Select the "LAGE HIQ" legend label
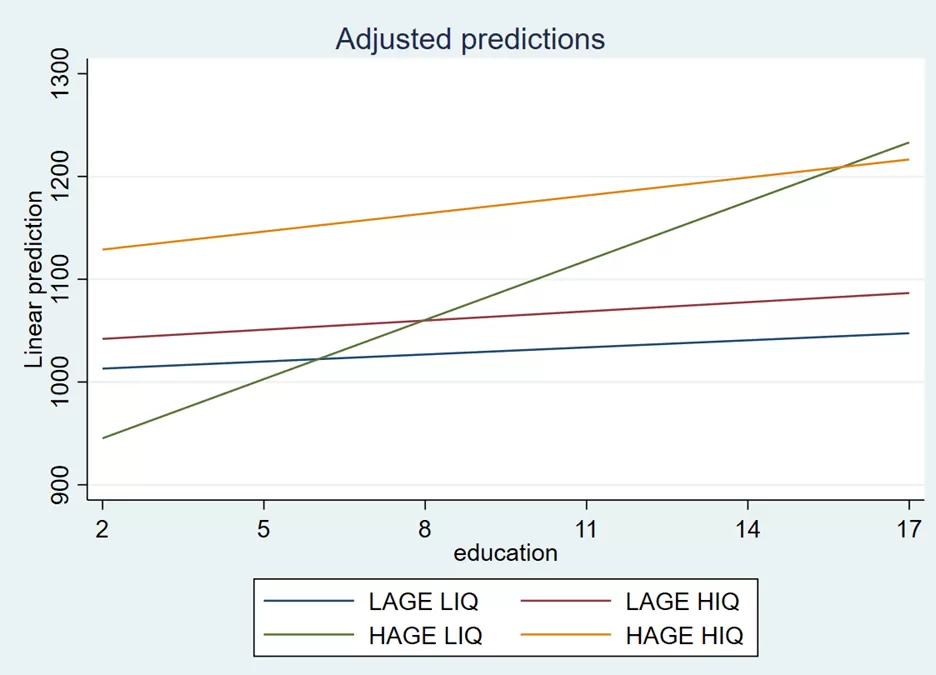936x675 pixels. click(682, 602)
